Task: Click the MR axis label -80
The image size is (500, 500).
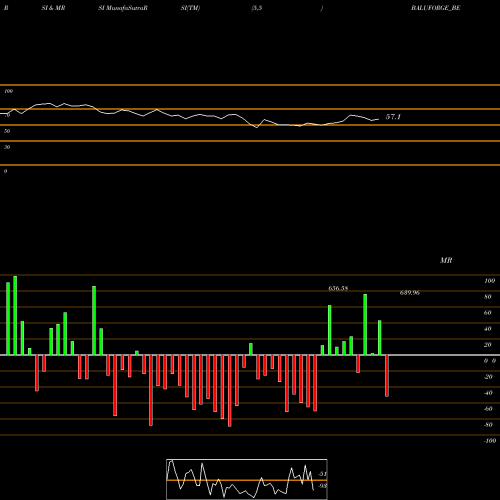Action: tap(488, 425)
